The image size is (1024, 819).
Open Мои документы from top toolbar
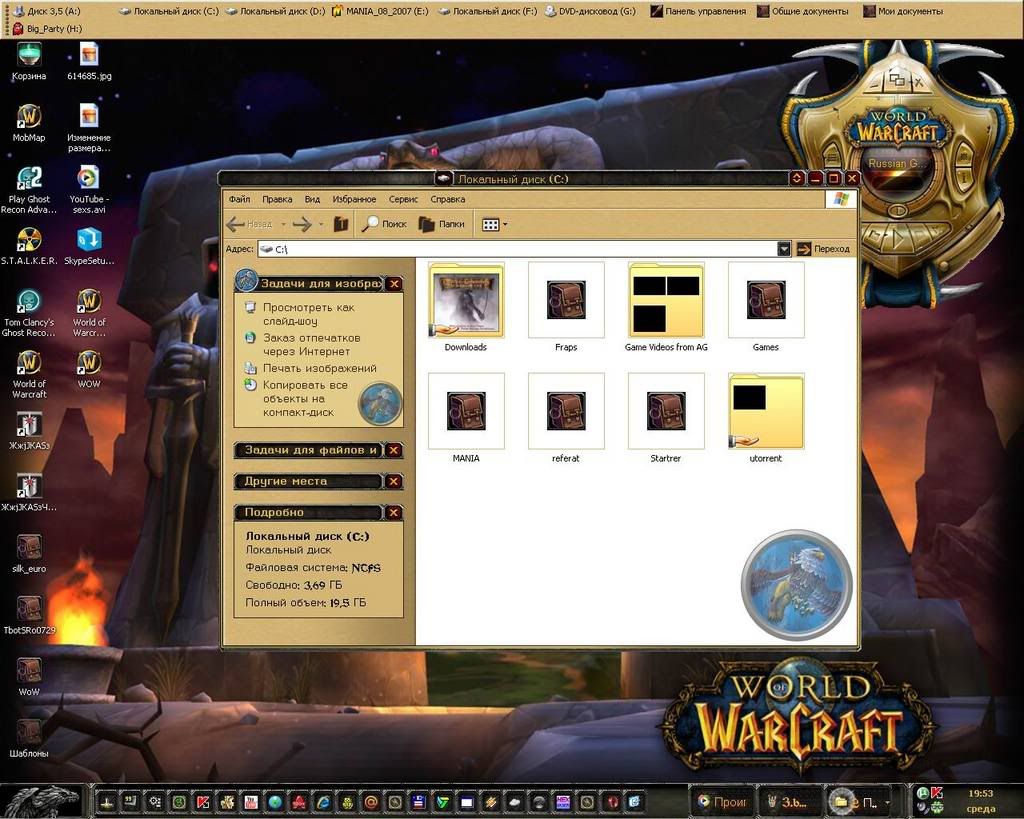[x=903, y=11]
